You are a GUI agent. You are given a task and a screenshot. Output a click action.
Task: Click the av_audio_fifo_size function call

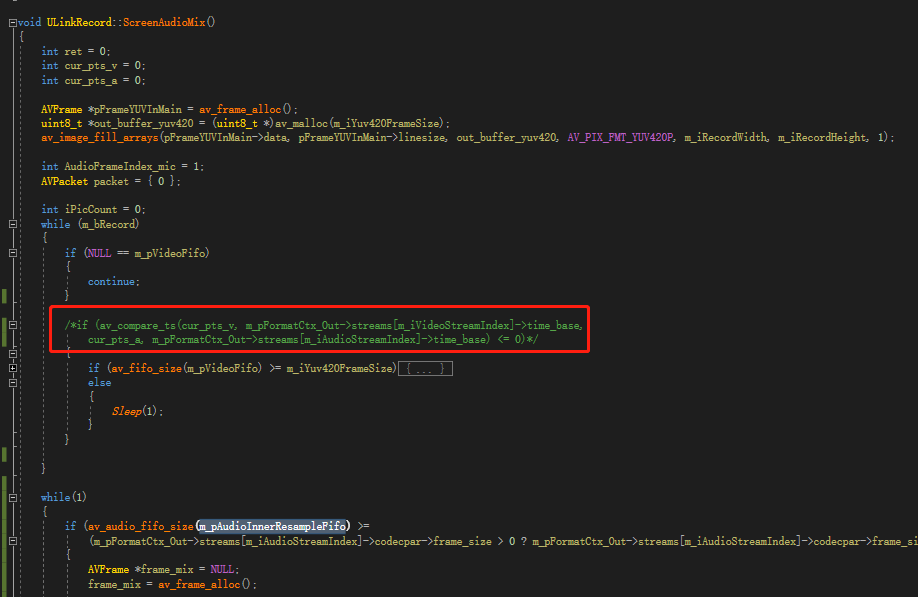(x=141, y=526)
